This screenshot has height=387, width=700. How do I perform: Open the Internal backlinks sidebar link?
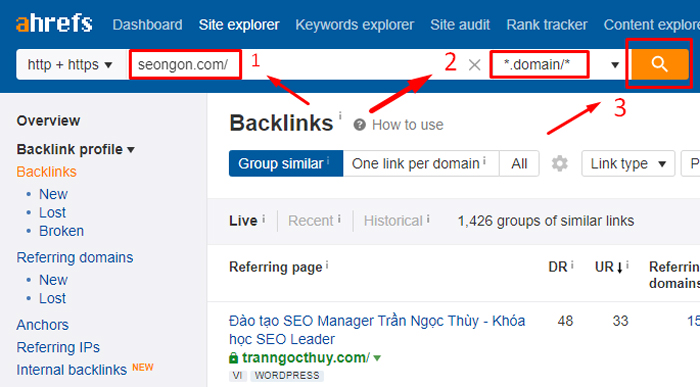[x=71, y=370]
